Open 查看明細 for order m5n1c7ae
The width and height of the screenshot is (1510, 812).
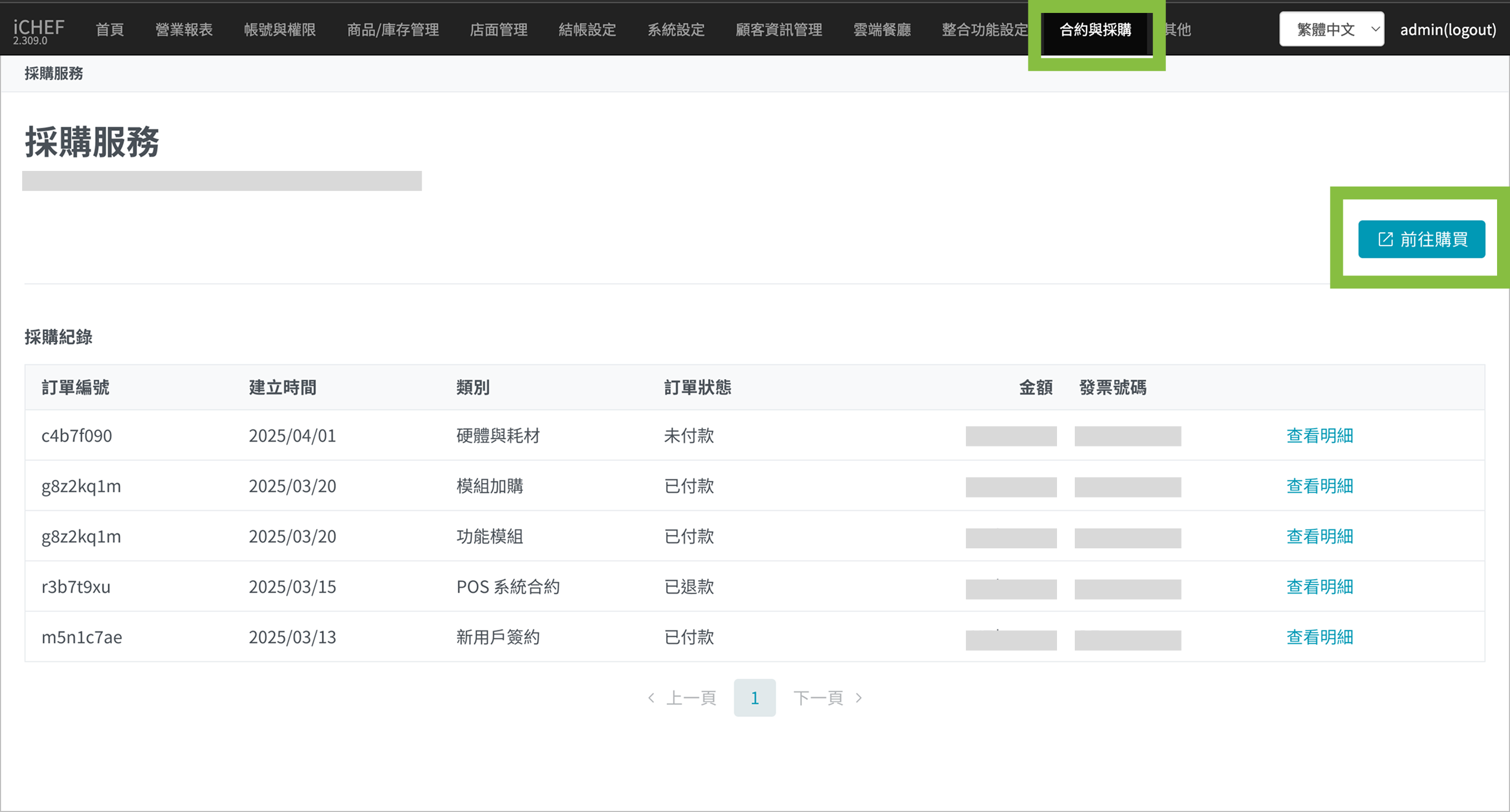tap(1319, 637)
